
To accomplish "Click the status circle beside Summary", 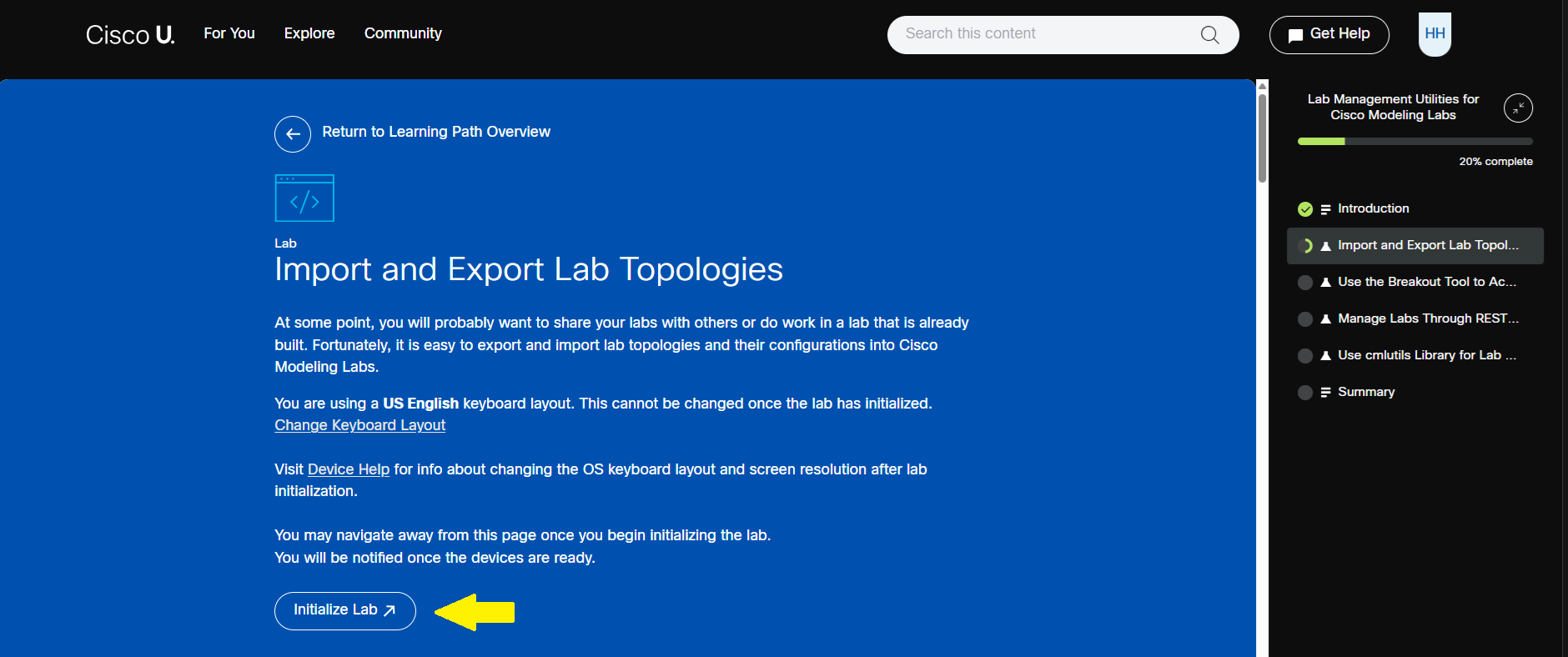I will click(x=1305, y=393).
